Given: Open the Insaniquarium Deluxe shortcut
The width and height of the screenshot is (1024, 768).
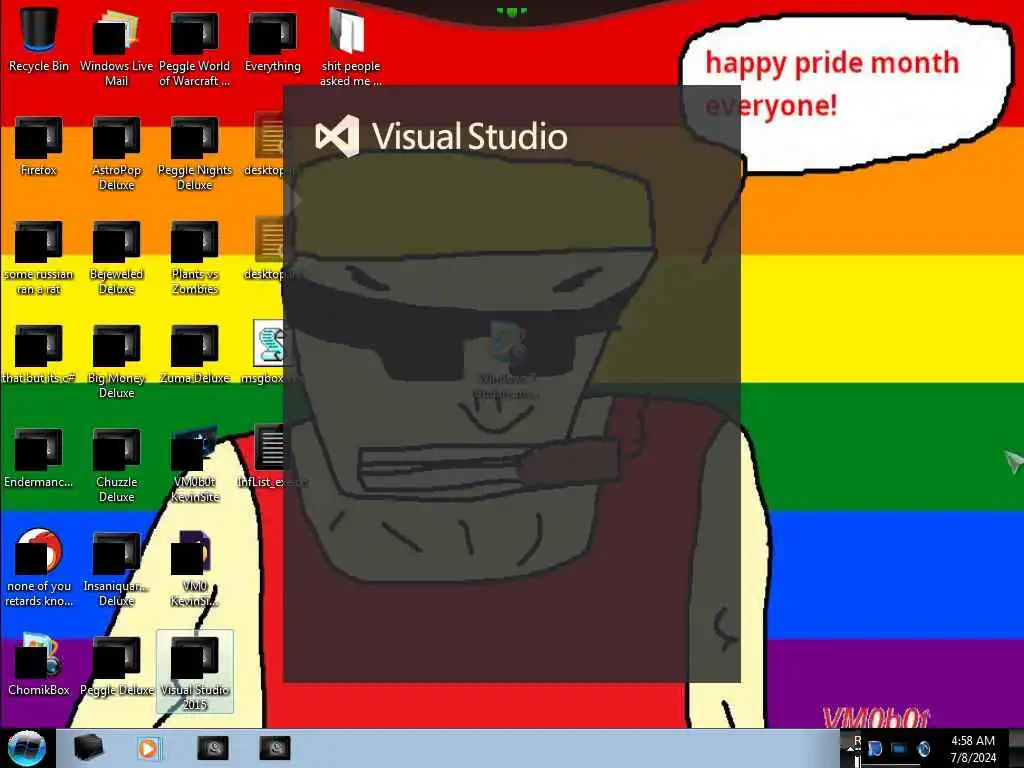Looking at the screenshot, I should coord(116,569).
